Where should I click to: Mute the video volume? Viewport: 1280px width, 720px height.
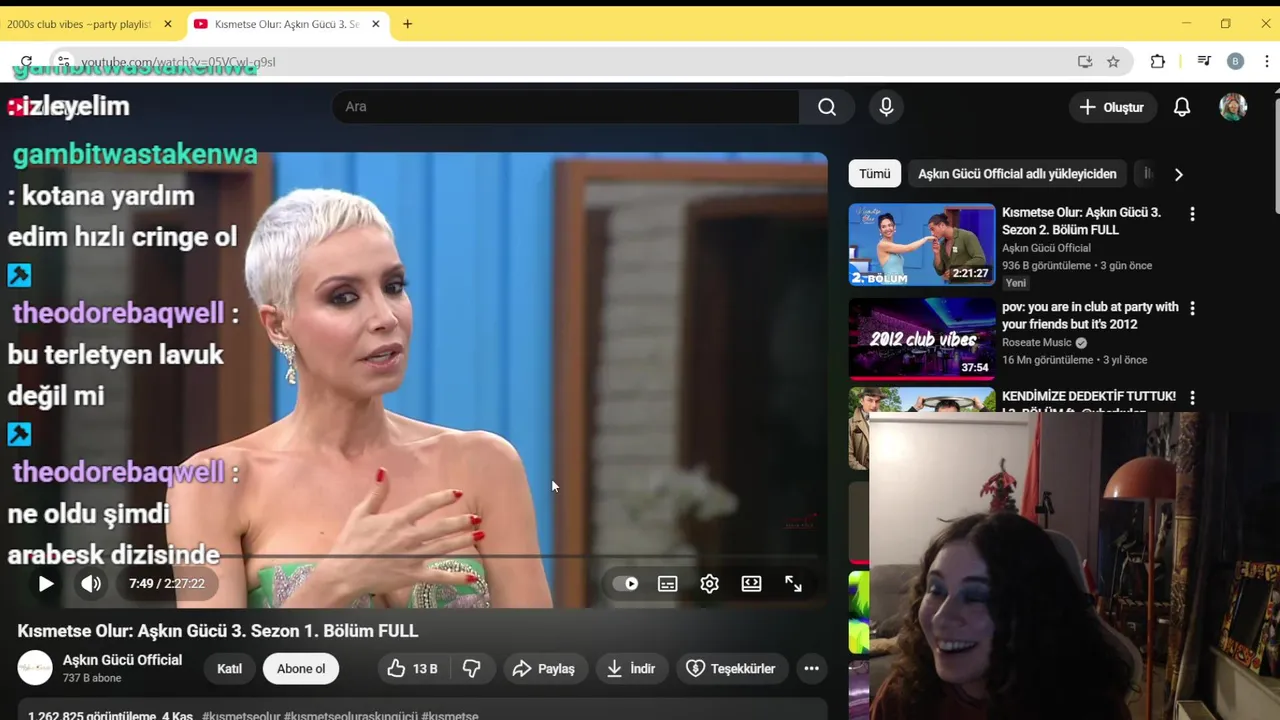click(x=91, y=584)
